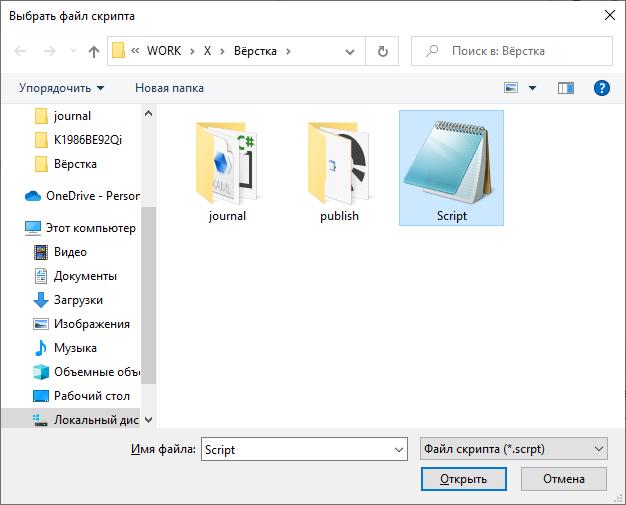Go forward with the right arrow button

click(50, 51)
